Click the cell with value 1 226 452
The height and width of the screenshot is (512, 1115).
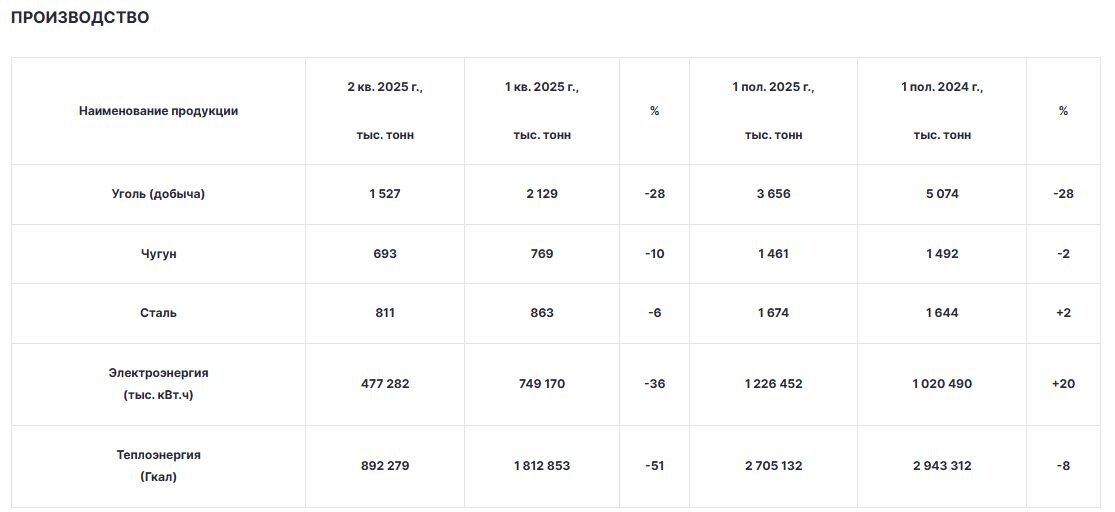[773, 384]
